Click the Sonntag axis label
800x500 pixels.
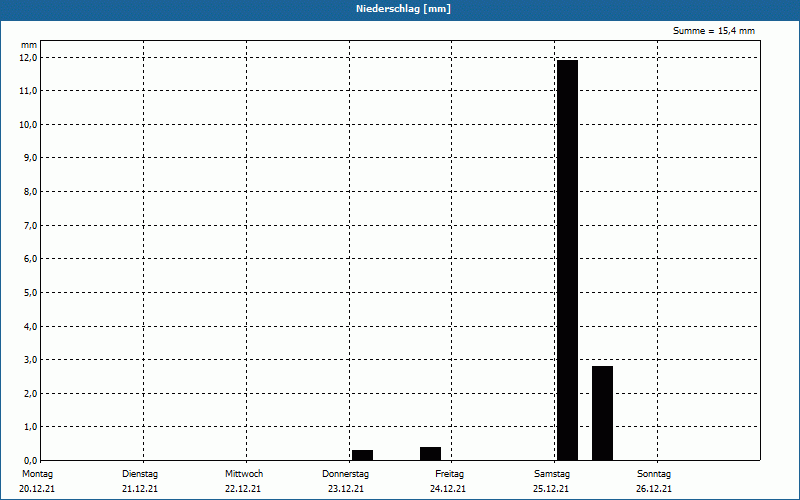654,474
